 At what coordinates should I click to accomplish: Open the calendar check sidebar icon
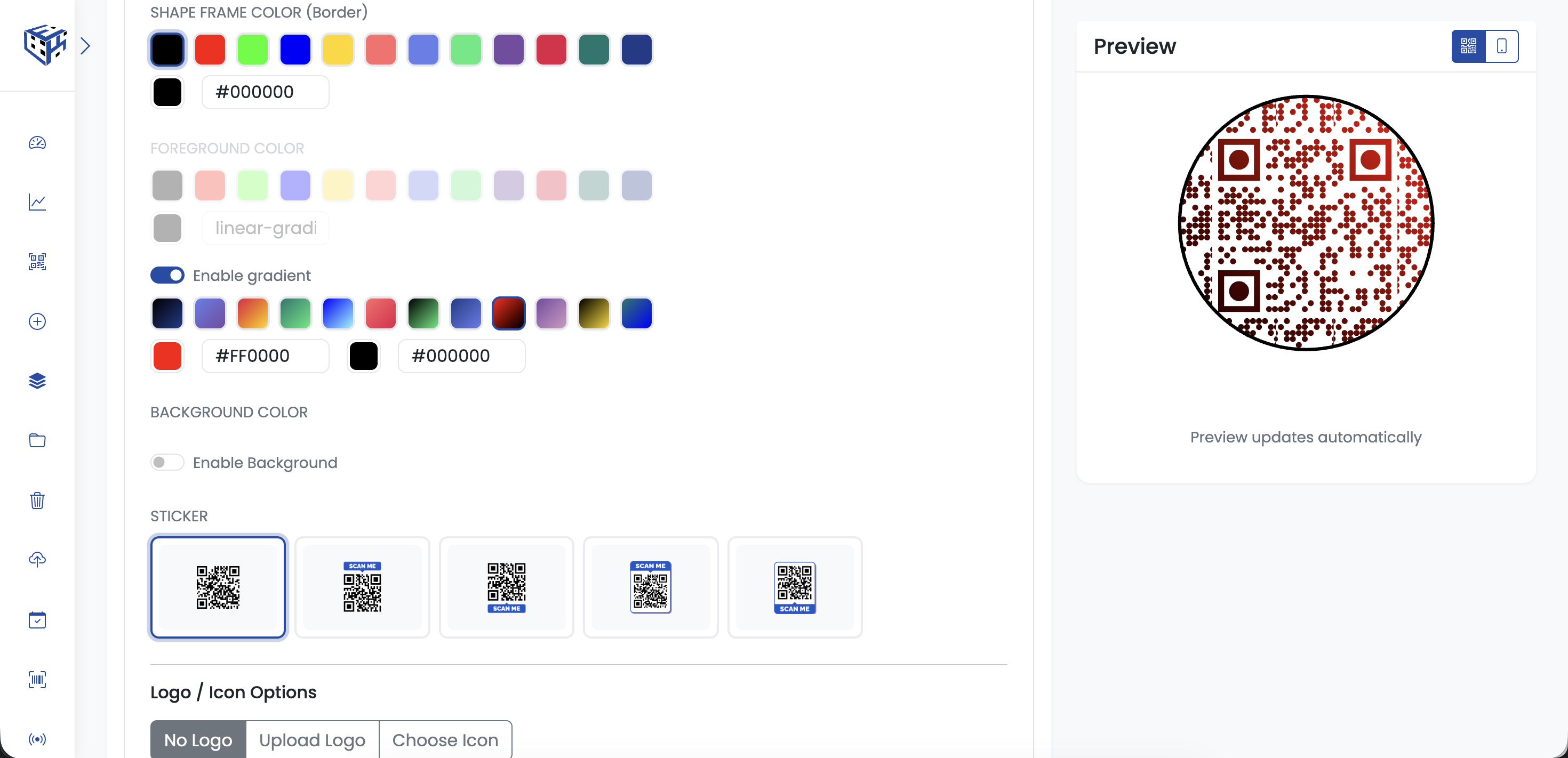pyautogui.click(x=37, y=620)
